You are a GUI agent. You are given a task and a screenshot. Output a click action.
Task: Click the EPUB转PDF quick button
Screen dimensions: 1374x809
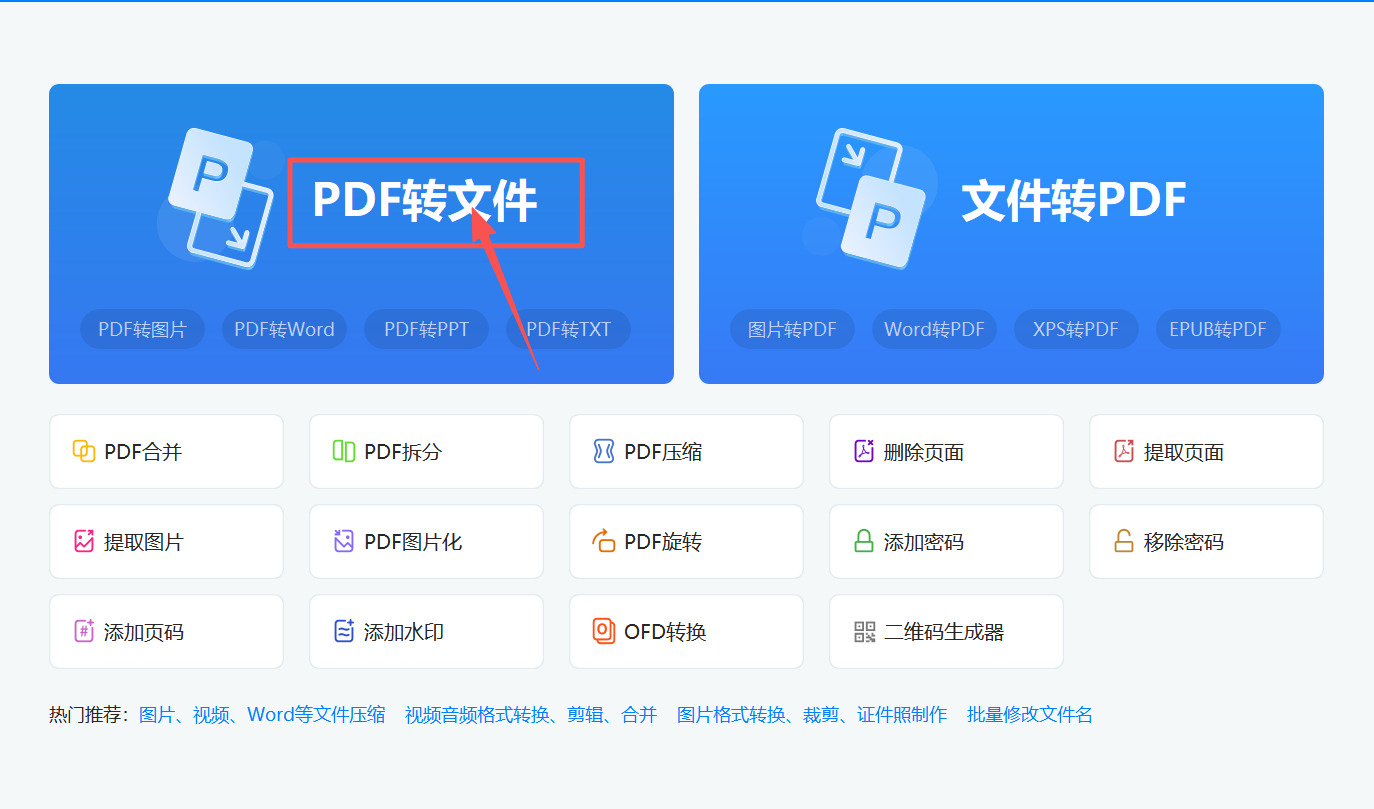point(1218,328)
